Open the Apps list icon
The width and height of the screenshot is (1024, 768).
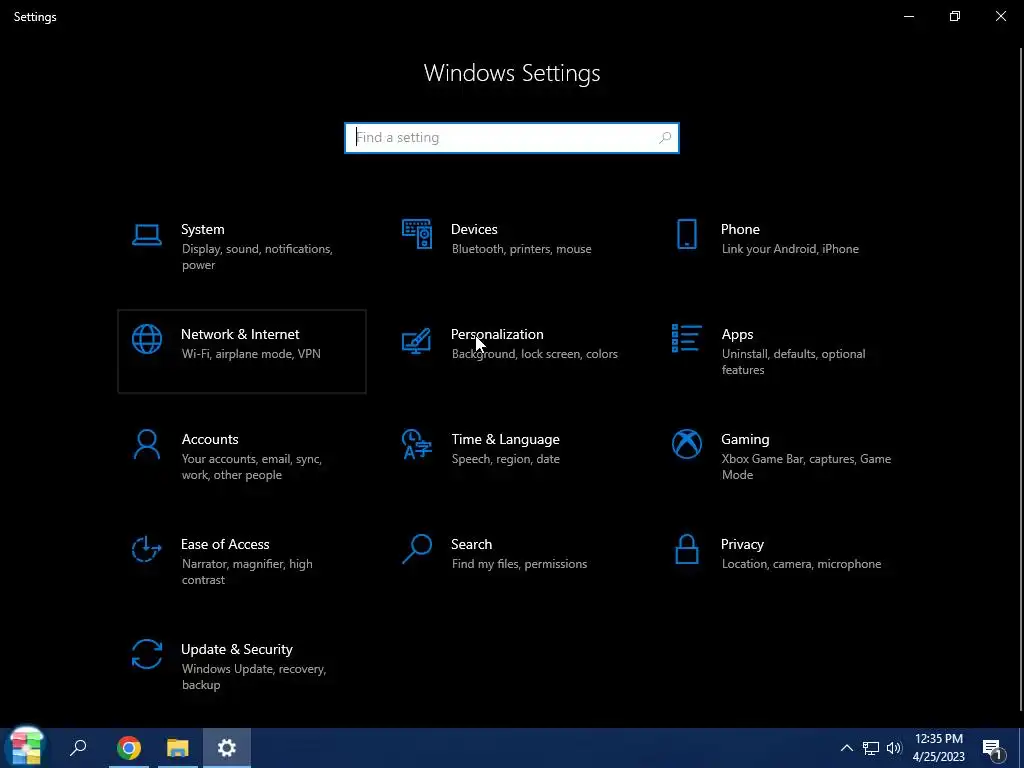tap(686, 338)
